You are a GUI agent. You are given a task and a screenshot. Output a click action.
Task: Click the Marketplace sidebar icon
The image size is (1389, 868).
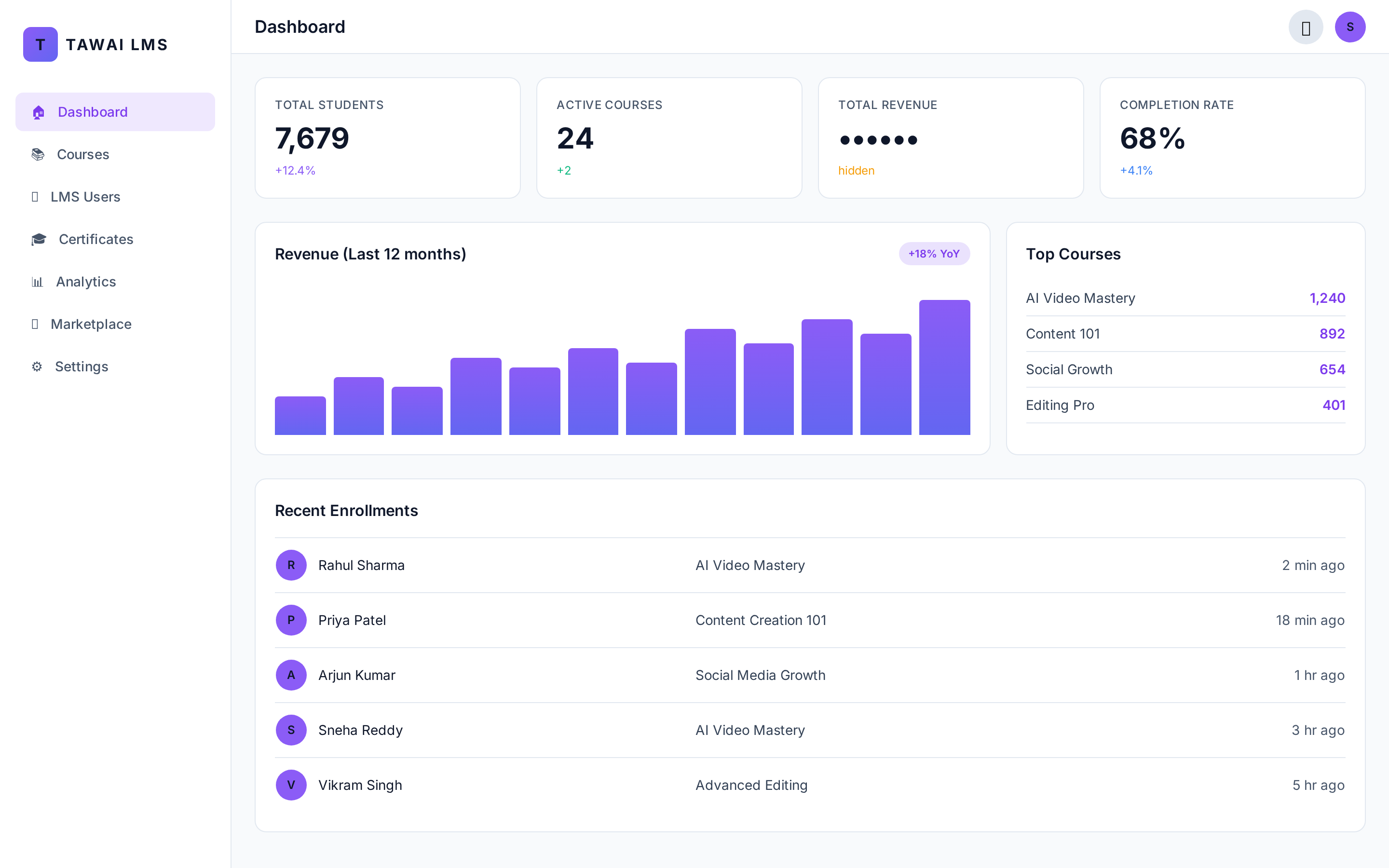tap(35, 325)
